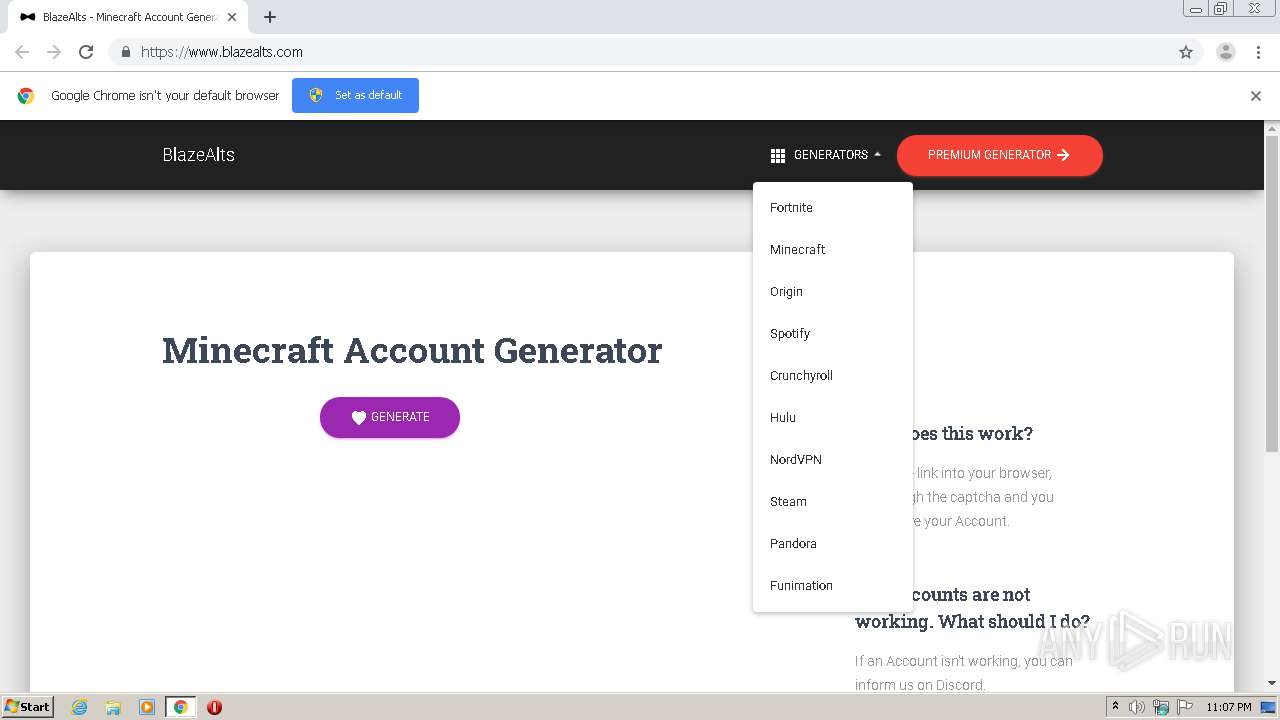Collapse the GENERATORS dropdown arrow

click(877, 155)
